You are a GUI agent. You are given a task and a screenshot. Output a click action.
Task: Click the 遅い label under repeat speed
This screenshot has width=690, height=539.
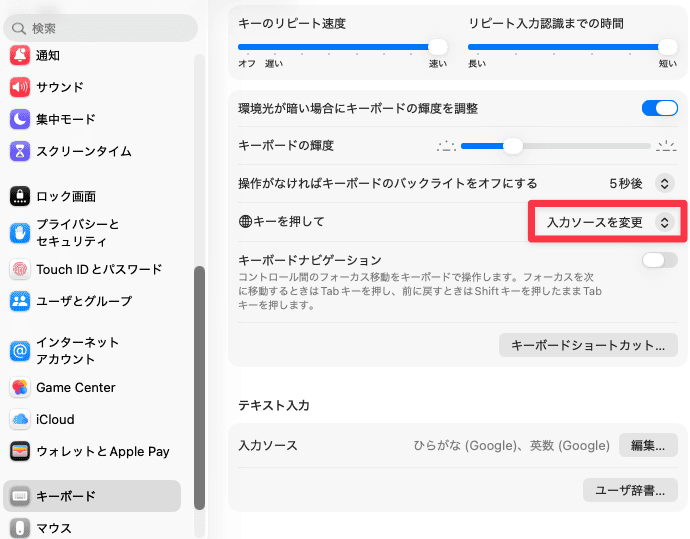point(274,64)
